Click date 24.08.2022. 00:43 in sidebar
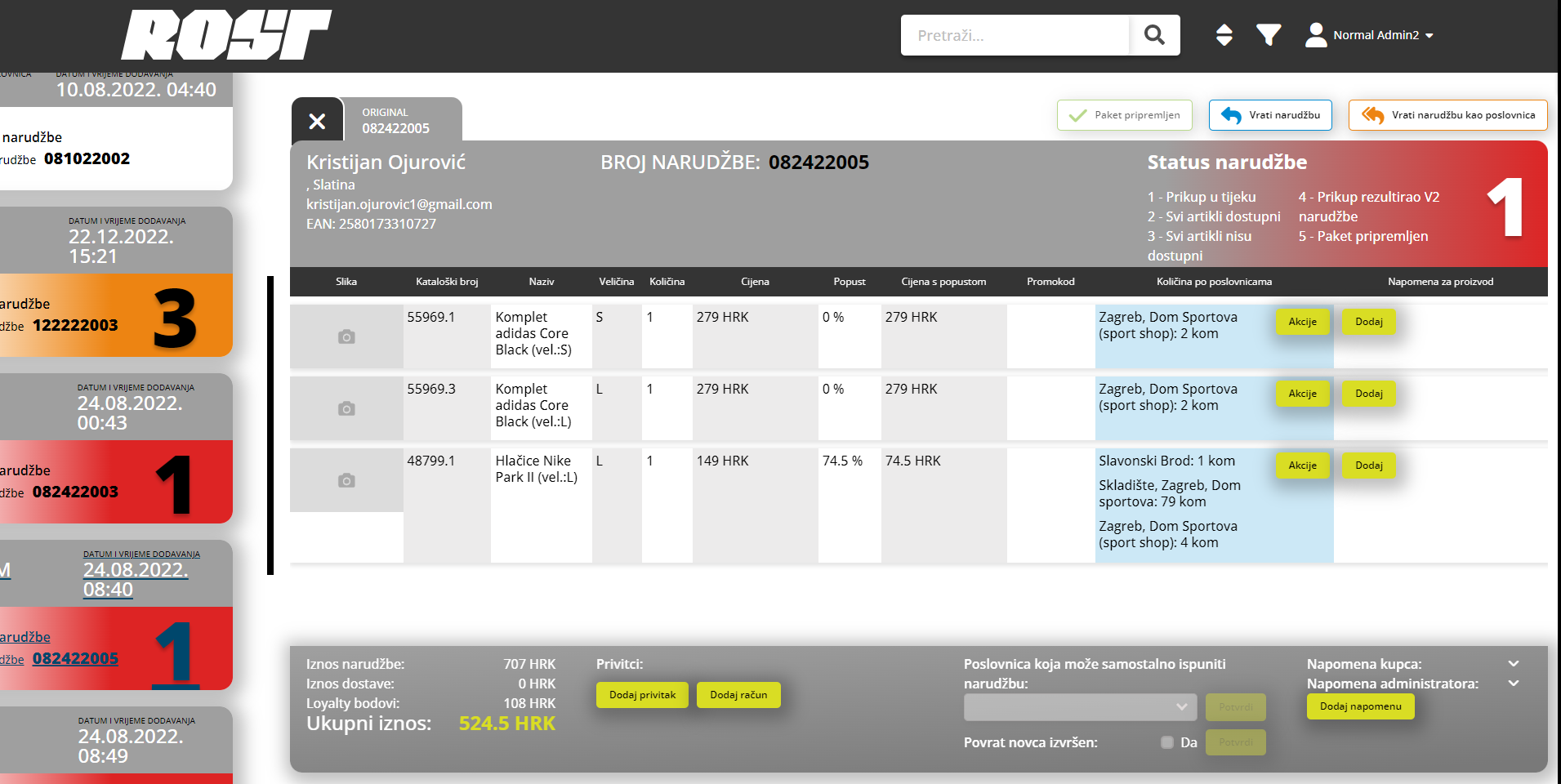 [x=130, y=413]
